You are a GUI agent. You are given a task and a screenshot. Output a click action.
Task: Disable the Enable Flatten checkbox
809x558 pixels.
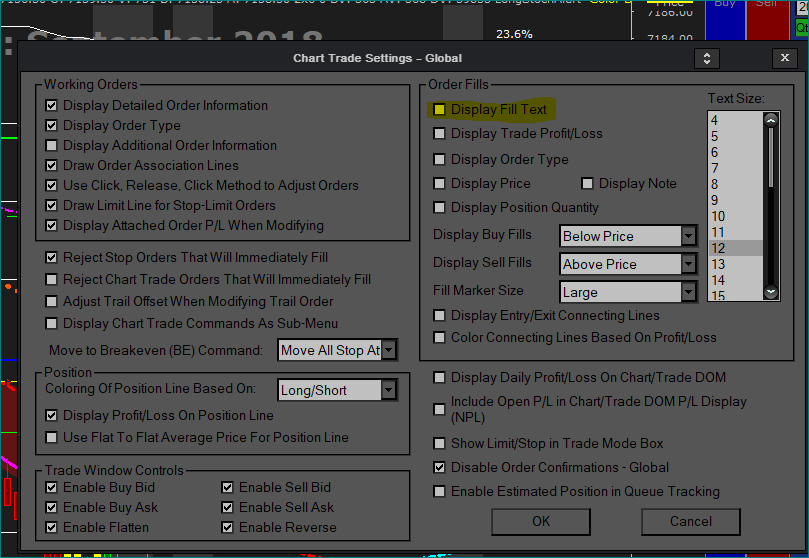coord(52,527)
